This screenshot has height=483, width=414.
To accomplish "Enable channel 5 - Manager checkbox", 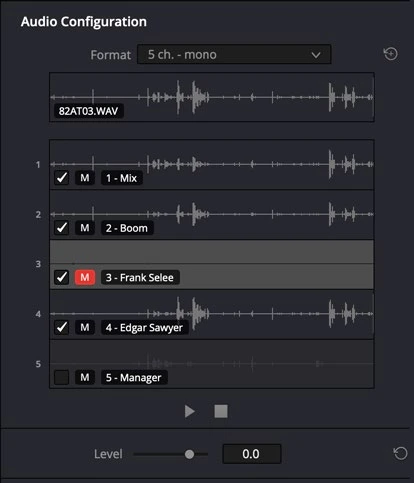I will pos(61,377).
